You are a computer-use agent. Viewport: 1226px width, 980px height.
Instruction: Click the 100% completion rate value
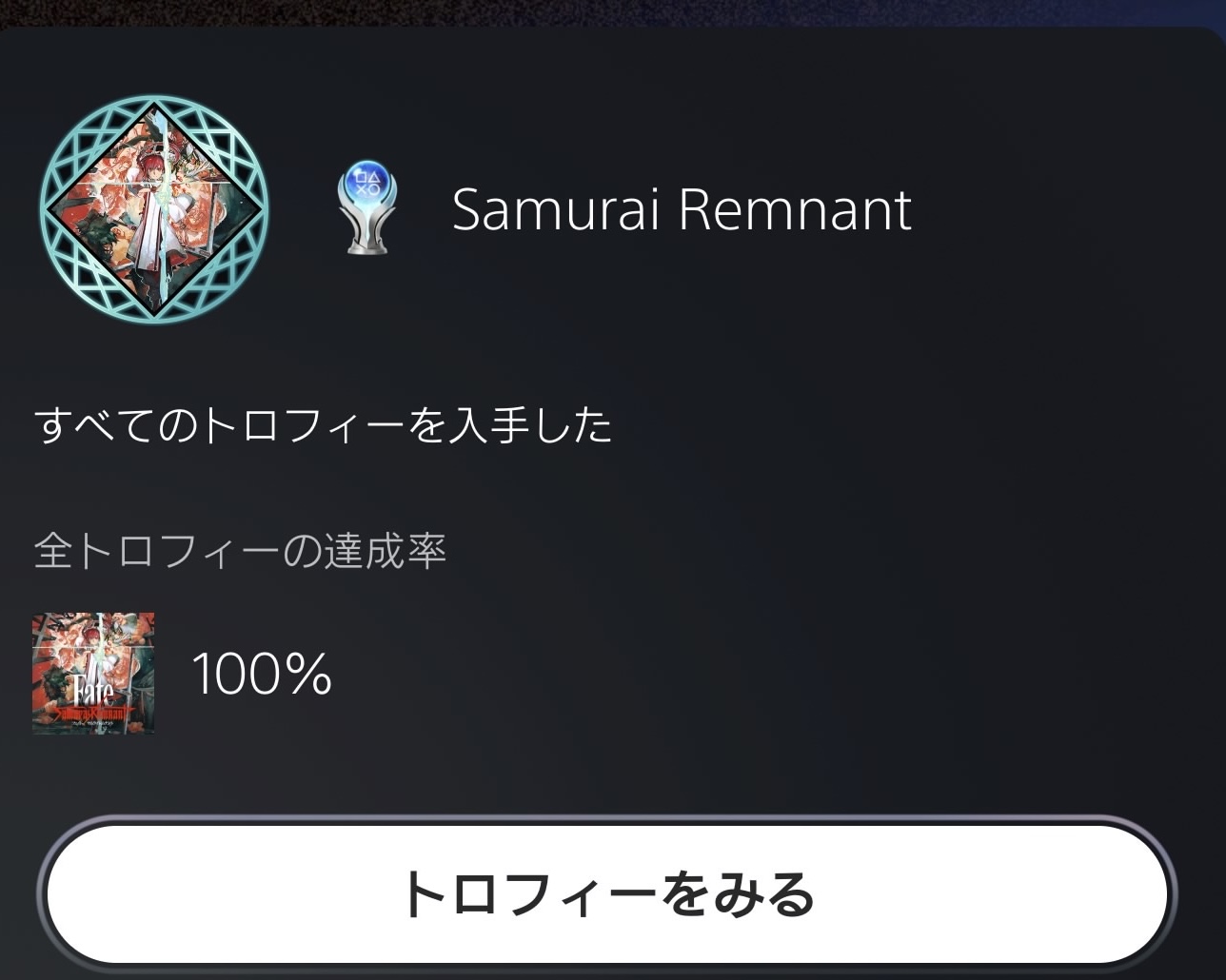tap(262, 674)
